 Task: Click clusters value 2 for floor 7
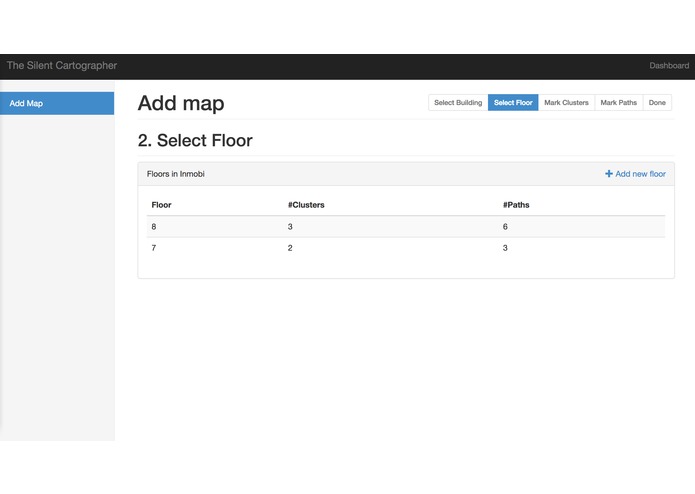[x=290, y=248]
